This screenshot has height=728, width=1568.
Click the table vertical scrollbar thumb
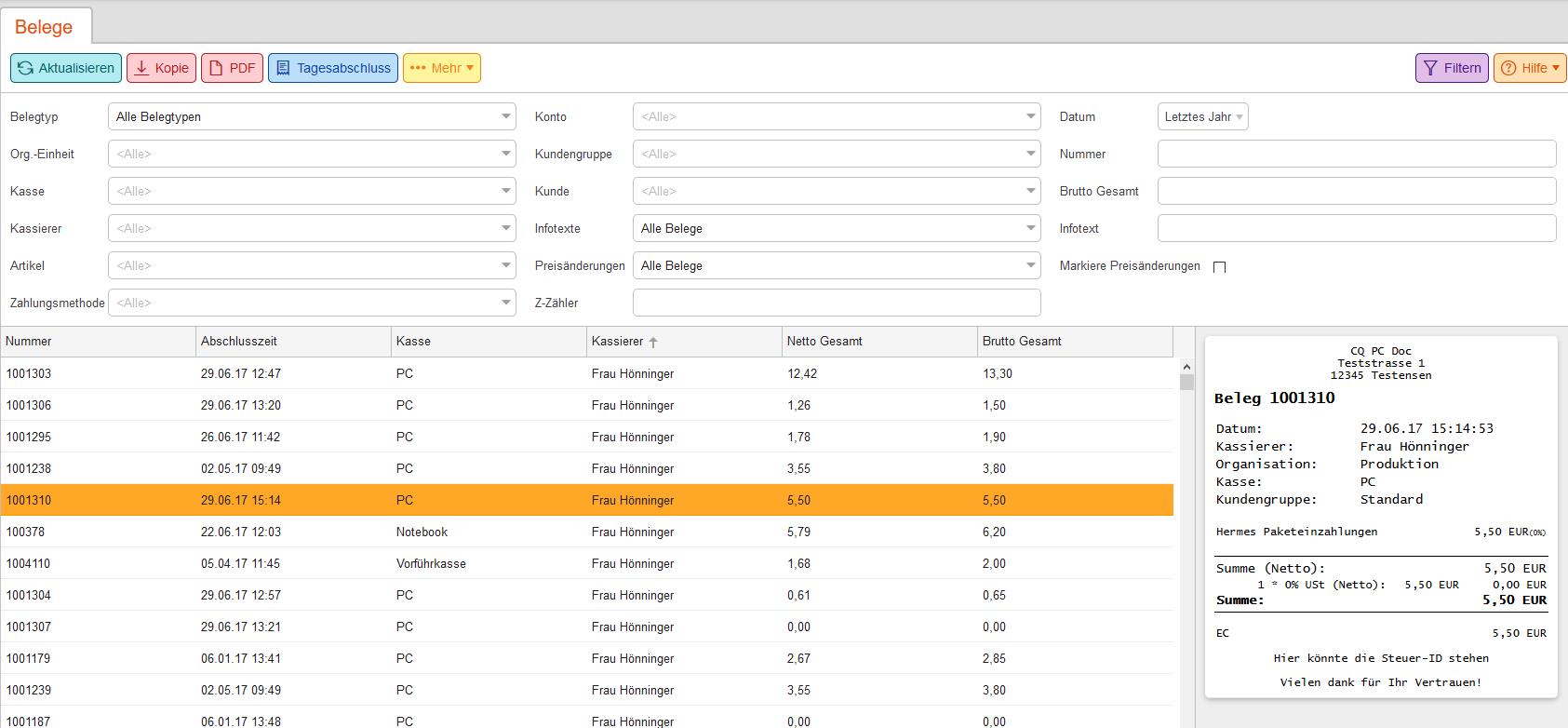point(1186,382)
